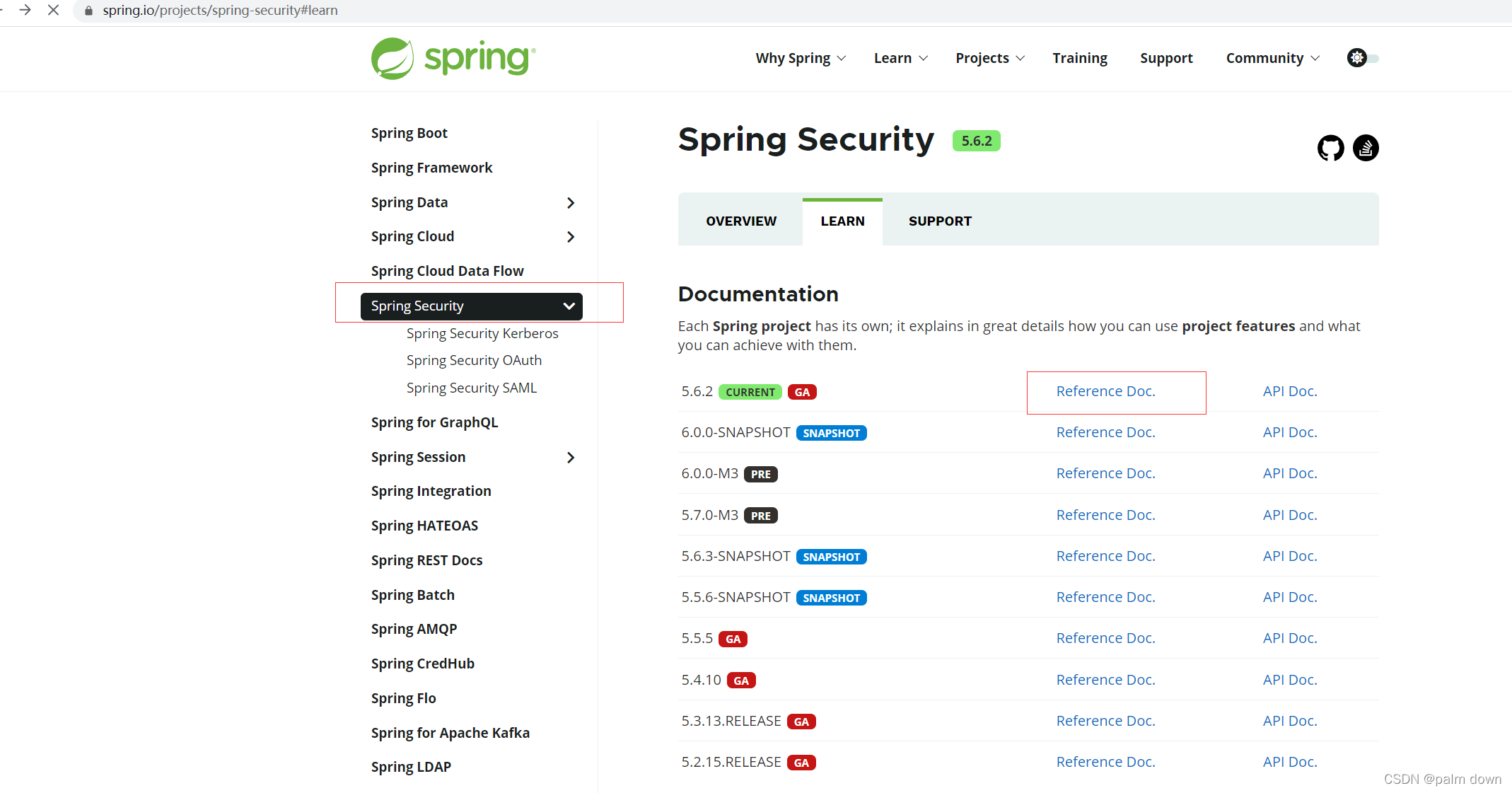This screenshot has width=1512, height=793.
Task: Open Spring Cloud Data Flow project
Action: point(447,271)
